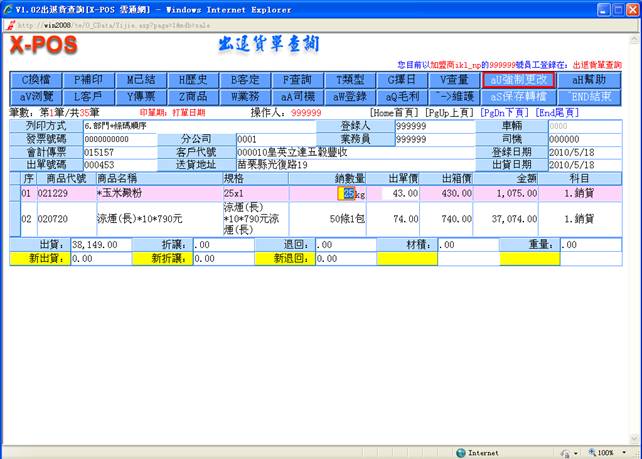Click the aV瀏覽 browse button
642x459 pixels.
pyautogui.click(x=42, y=97)
